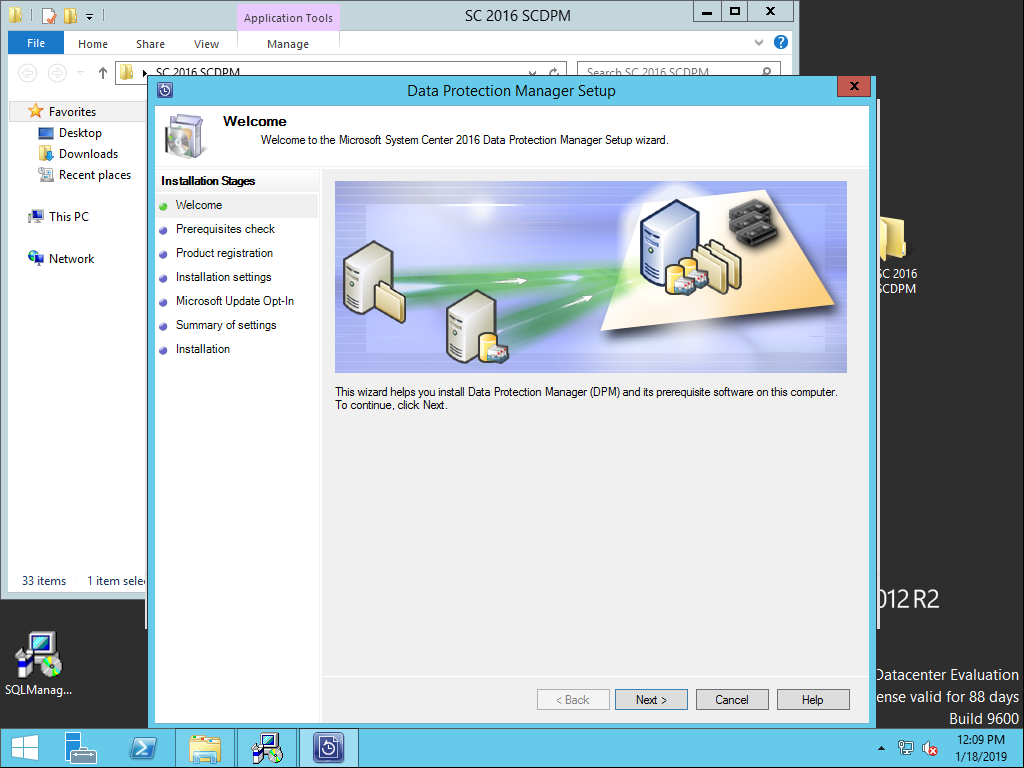Open Windows PowerShell from the taskbar
Image resolution: width=1024 pixels, height=768 pixels.
click(142, 747)
